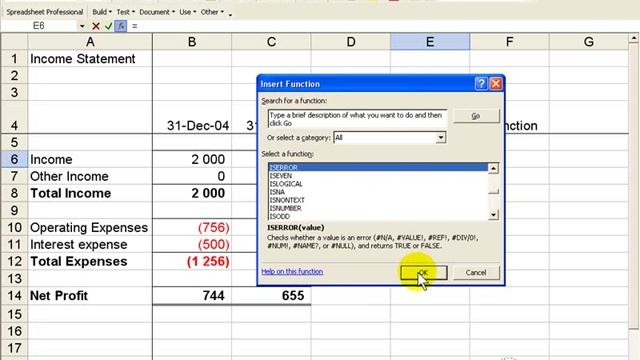Open the Test menu
The width and height of the screenshot is (640, 360).
[x=125, y=12]
